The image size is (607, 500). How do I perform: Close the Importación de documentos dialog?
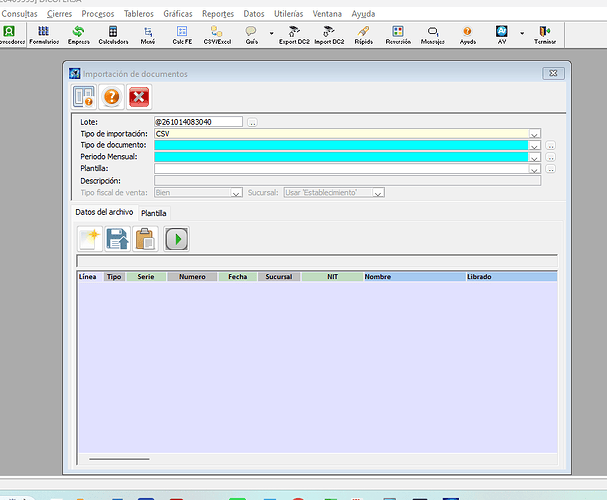[553, 73]
